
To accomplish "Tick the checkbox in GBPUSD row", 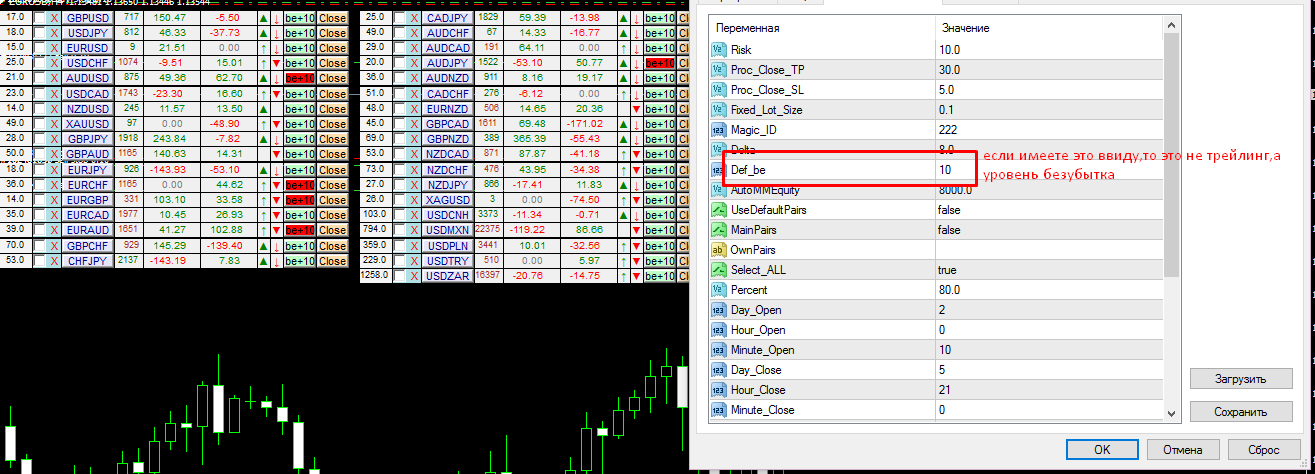I will pyautogui.click(x=39, y=18).
